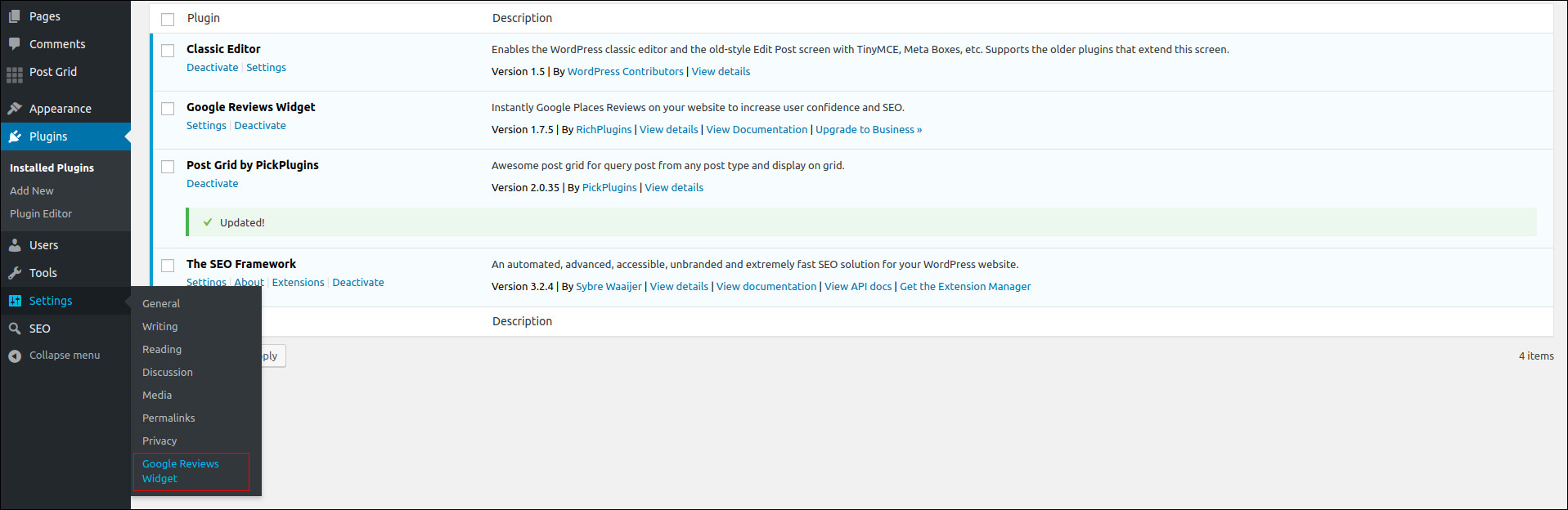Deactivate The SEO Framework plugin
Screen dimensions: 1568x510
358,283
